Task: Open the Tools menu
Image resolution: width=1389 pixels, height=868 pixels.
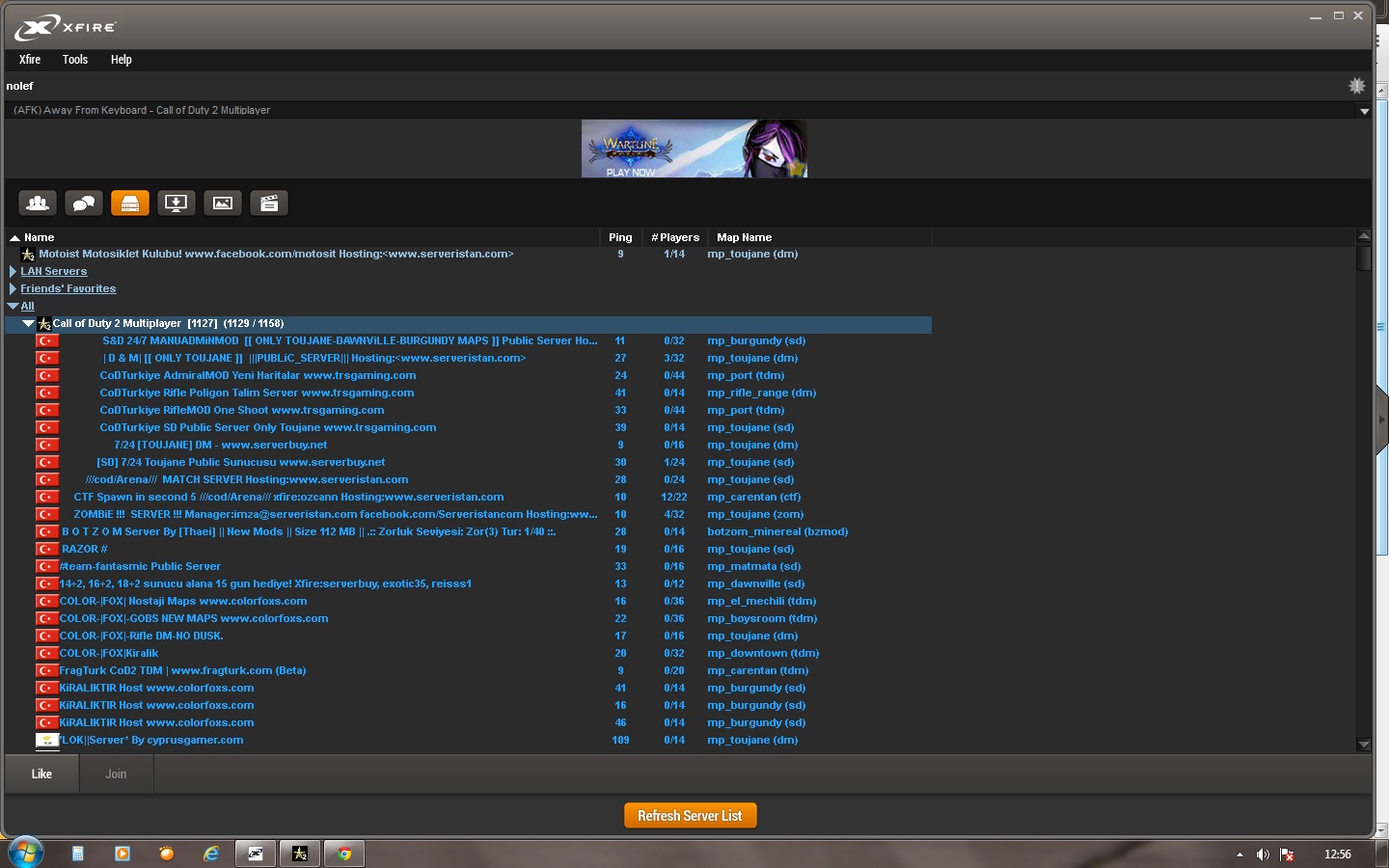Action: tap(75, 60)
